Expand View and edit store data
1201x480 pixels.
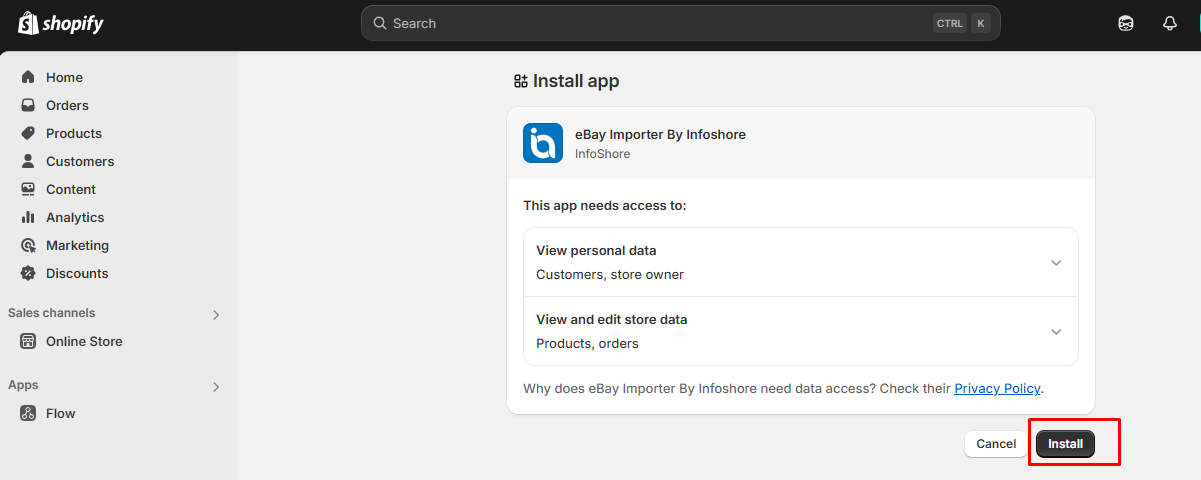[x=801, y=331]
